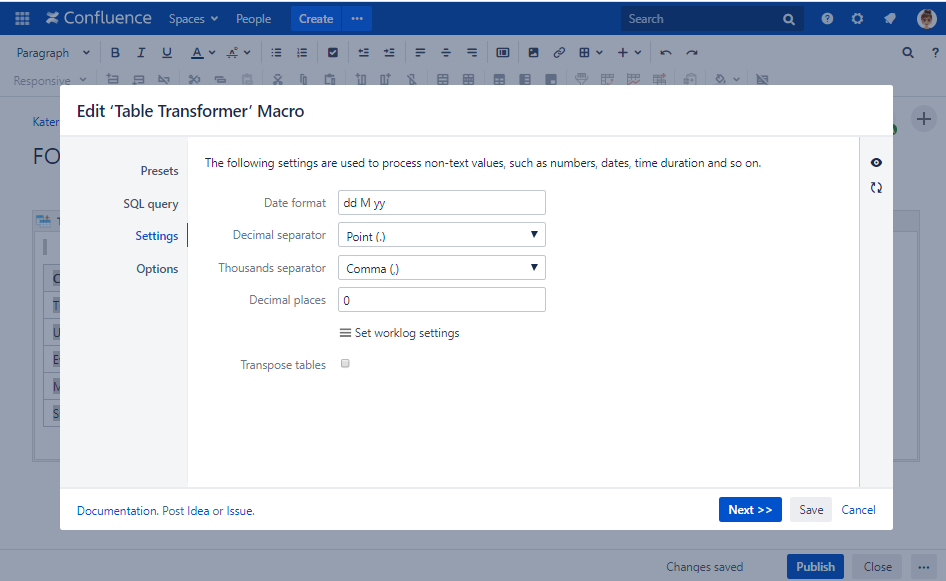This screenshot has width=946, height=581.
Task: Preview the macro output with the eye icon
Action: [876, 162]
